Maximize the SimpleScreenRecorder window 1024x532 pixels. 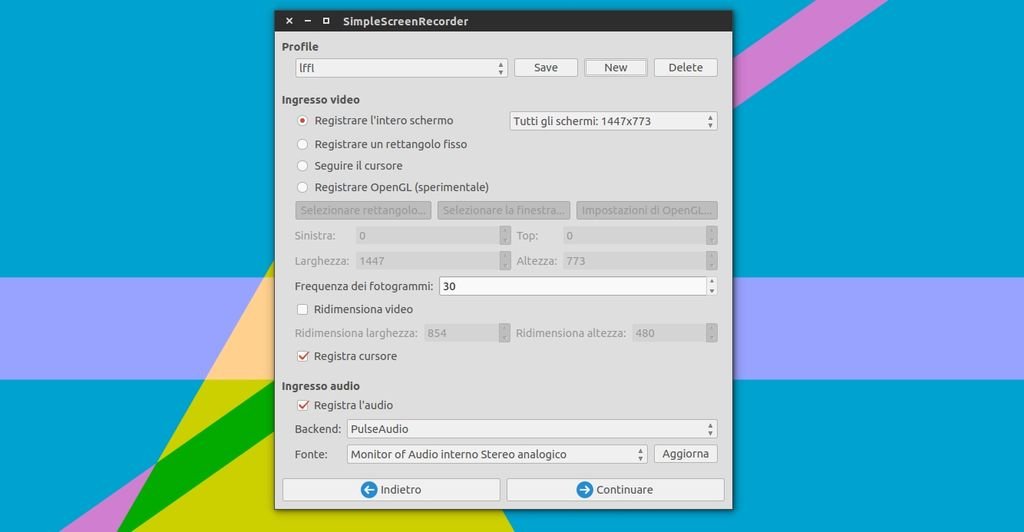coord(326,21)
